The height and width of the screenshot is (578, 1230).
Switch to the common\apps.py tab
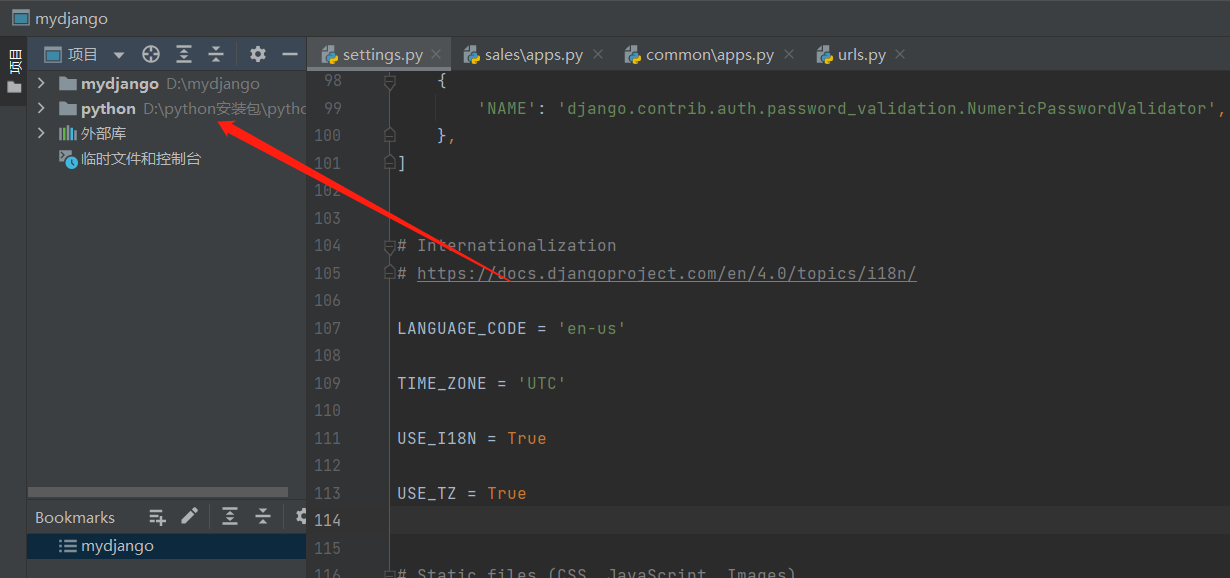click(707, 54)
